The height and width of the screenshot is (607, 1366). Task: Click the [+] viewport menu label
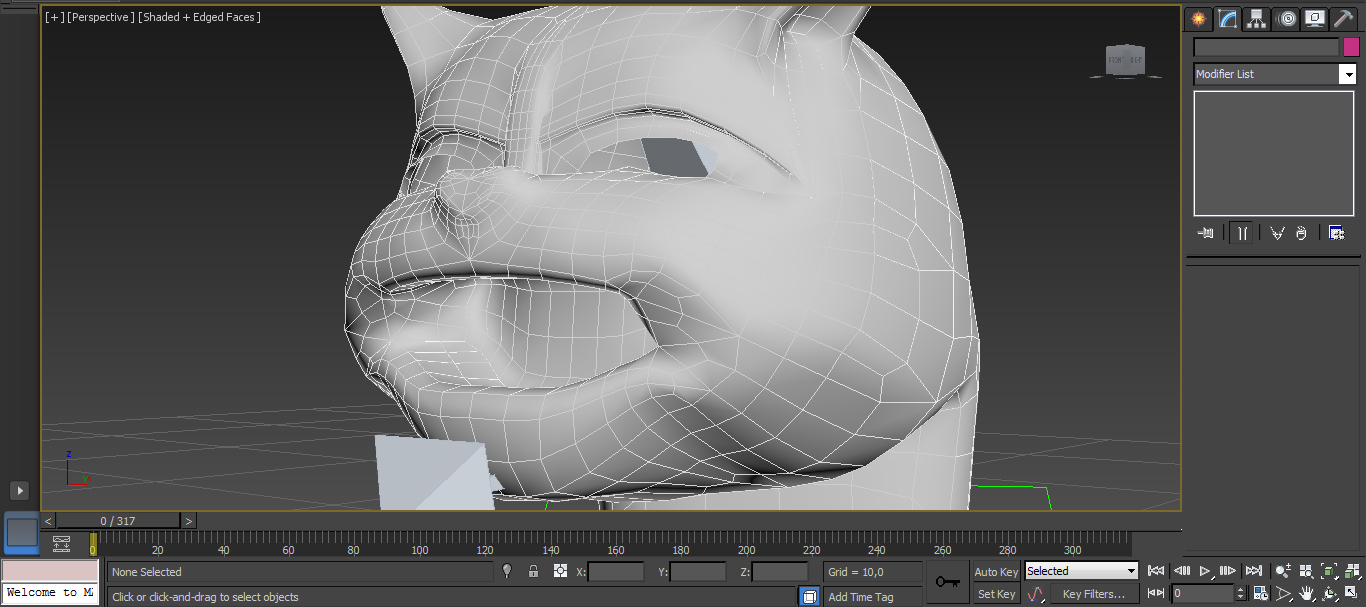pos(54,17)
